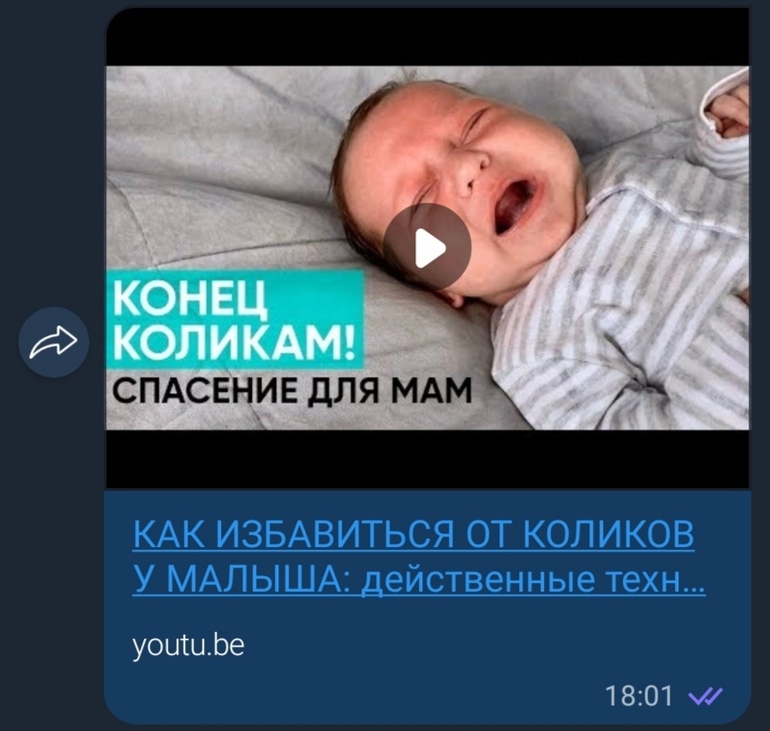Click the СПАСЕНИЕ ДЛЯ МАМ caption text
Viewport: 770px width, 731px height.
coord(292,391)
